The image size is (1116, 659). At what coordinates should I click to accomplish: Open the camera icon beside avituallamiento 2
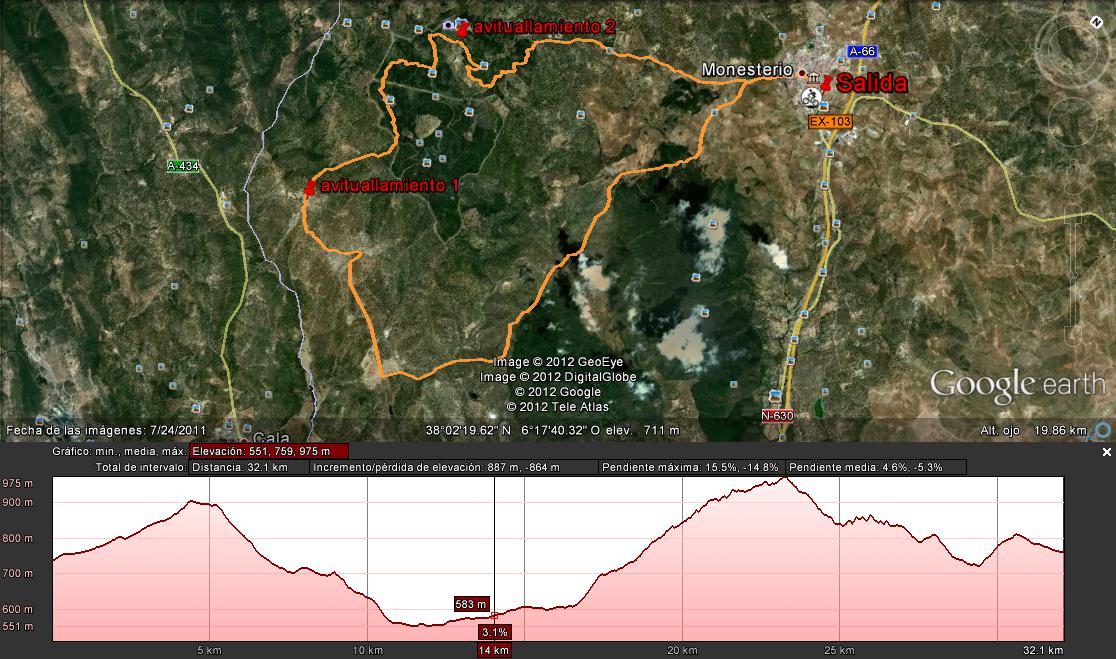pyautogui.click(x=447, y=25)
